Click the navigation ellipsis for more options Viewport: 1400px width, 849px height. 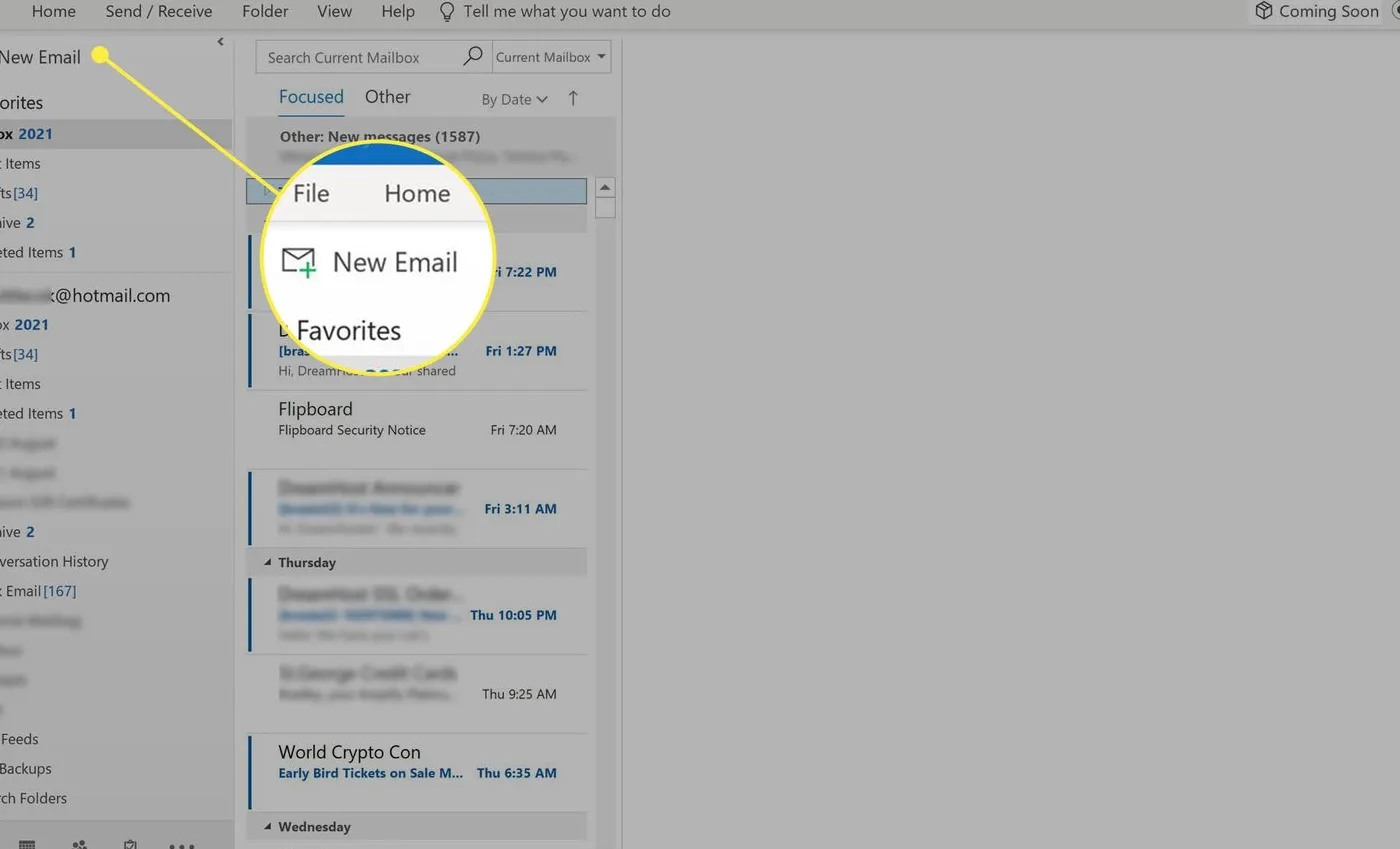pyautogui.click(x=182, y=845)
